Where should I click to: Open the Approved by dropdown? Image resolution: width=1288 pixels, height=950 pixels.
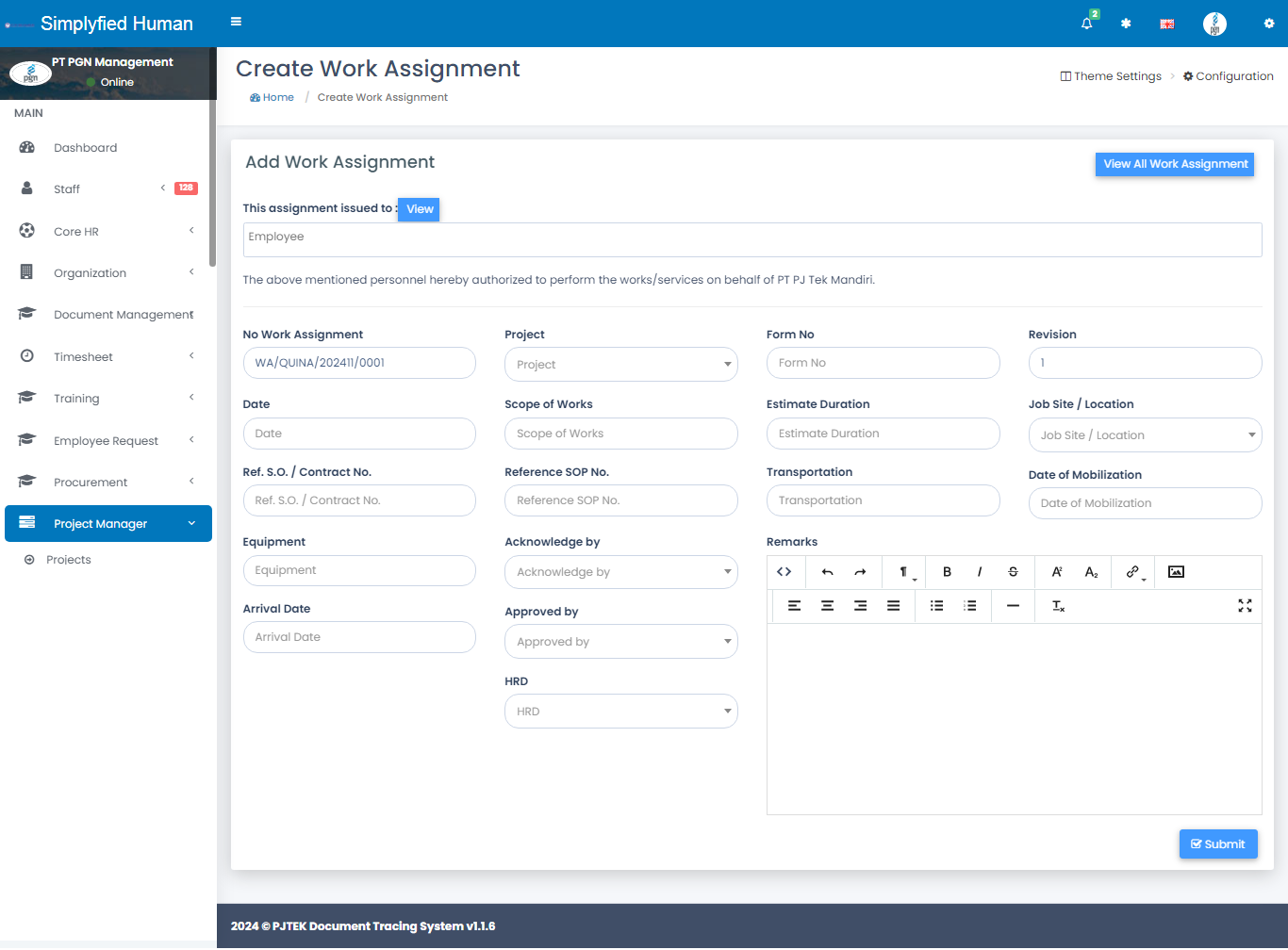coord(620,642)
